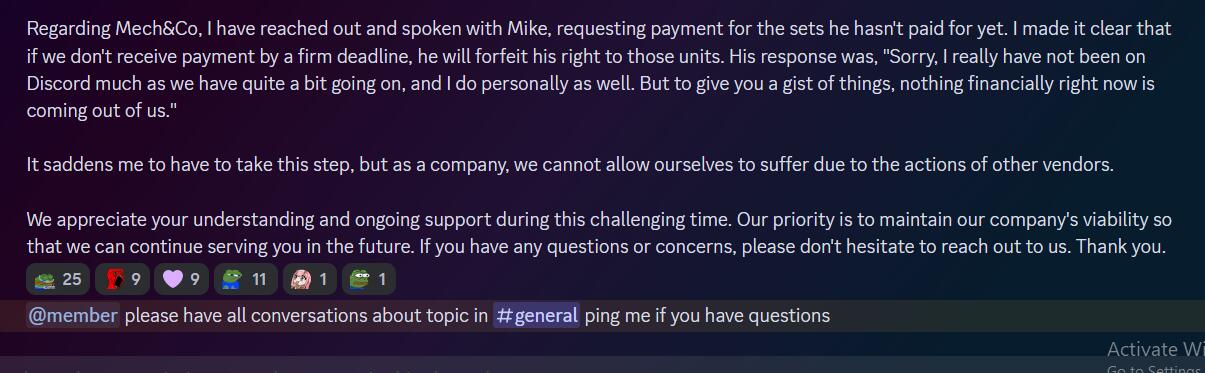Click the count 25 on first reaction

tap(72, 280)
